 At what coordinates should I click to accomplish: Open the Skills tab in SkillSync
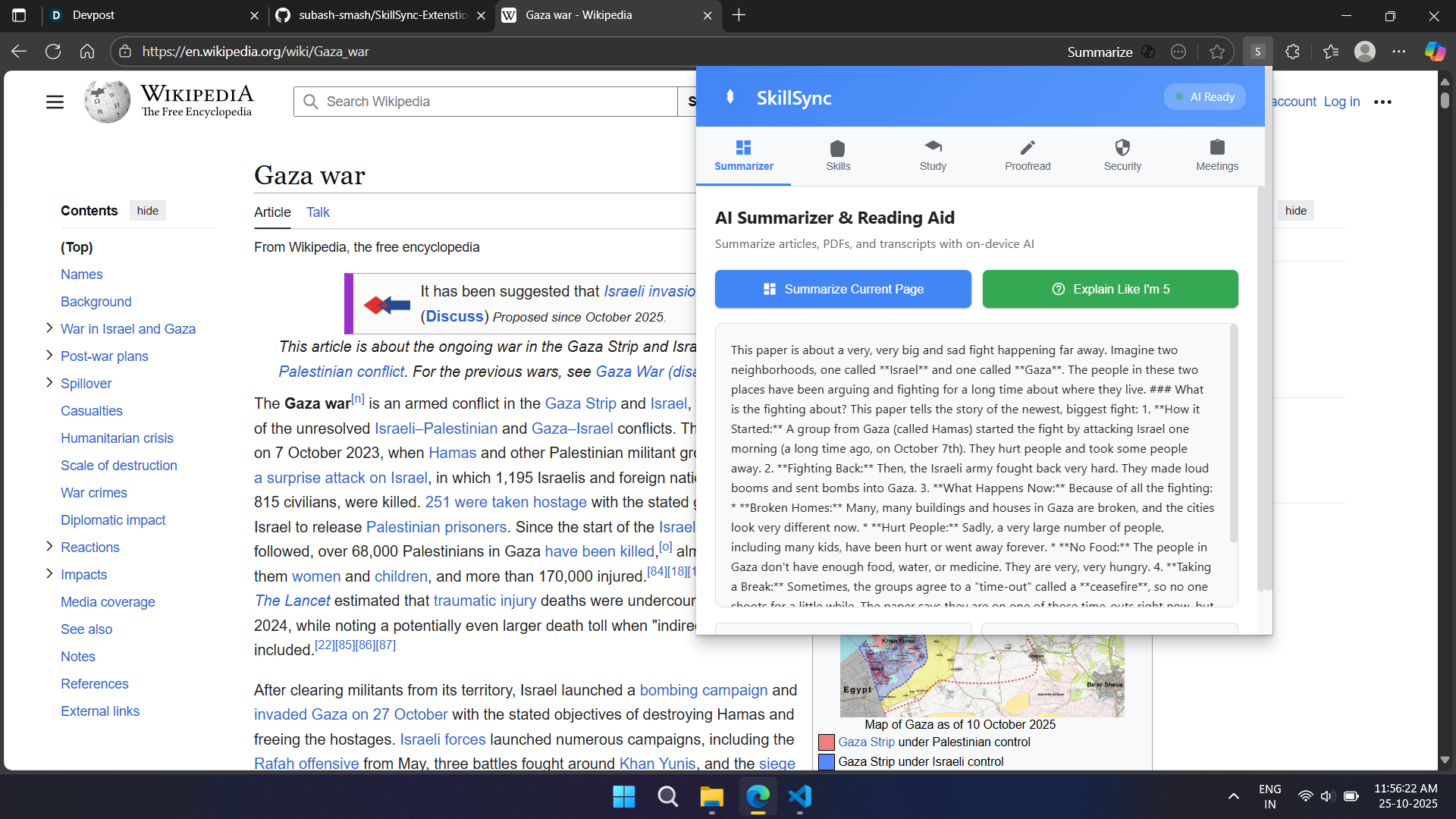click(x=837, y=155)
